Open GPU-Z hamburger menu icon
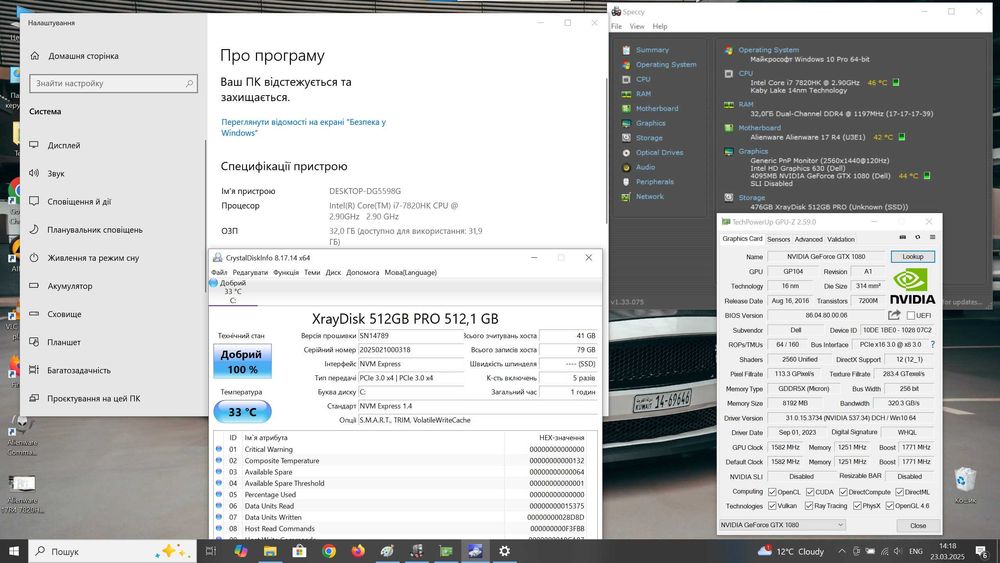 tap(932, 237)
